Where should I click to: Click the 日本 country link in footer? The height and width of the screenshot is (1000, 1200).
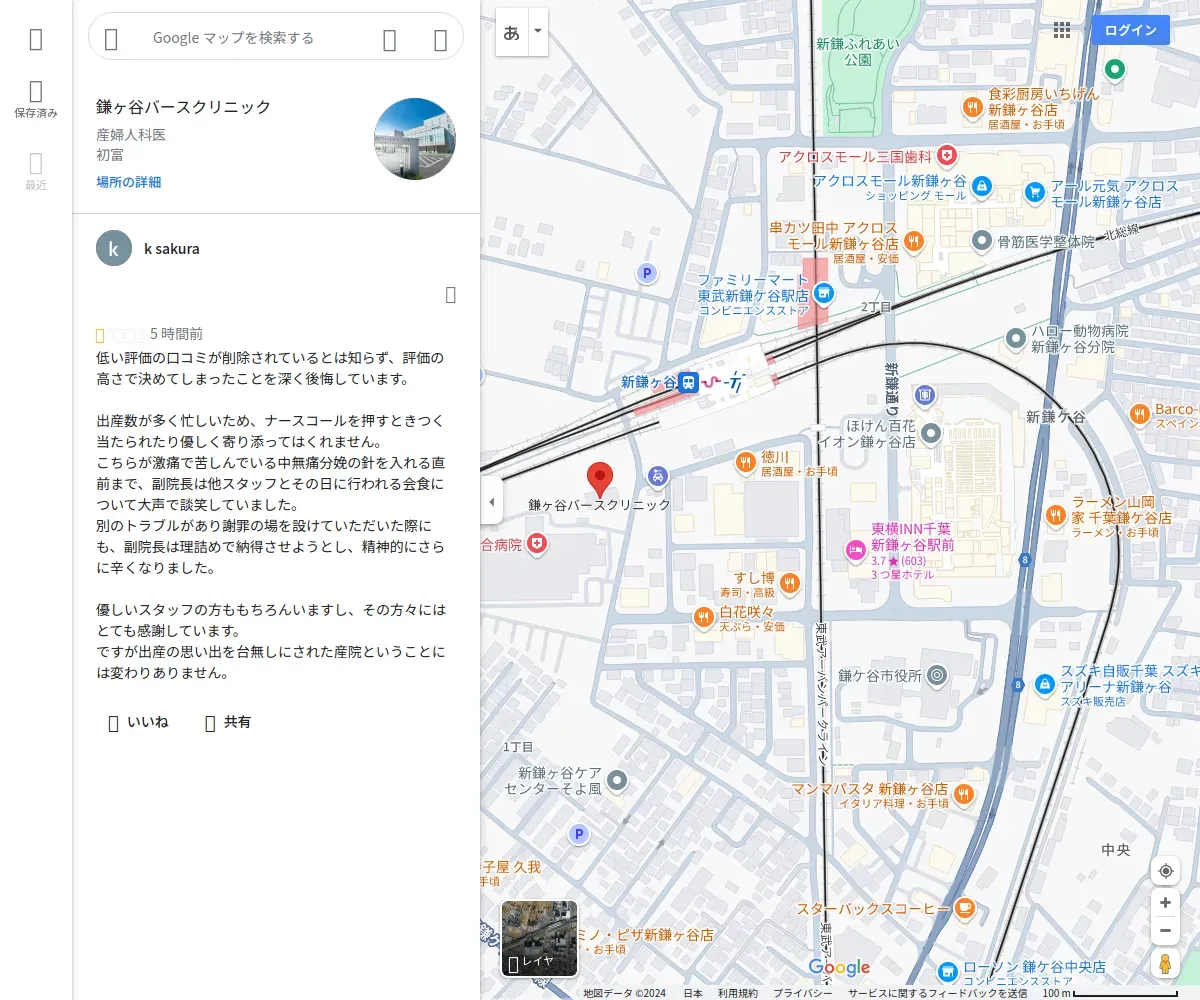693,993
